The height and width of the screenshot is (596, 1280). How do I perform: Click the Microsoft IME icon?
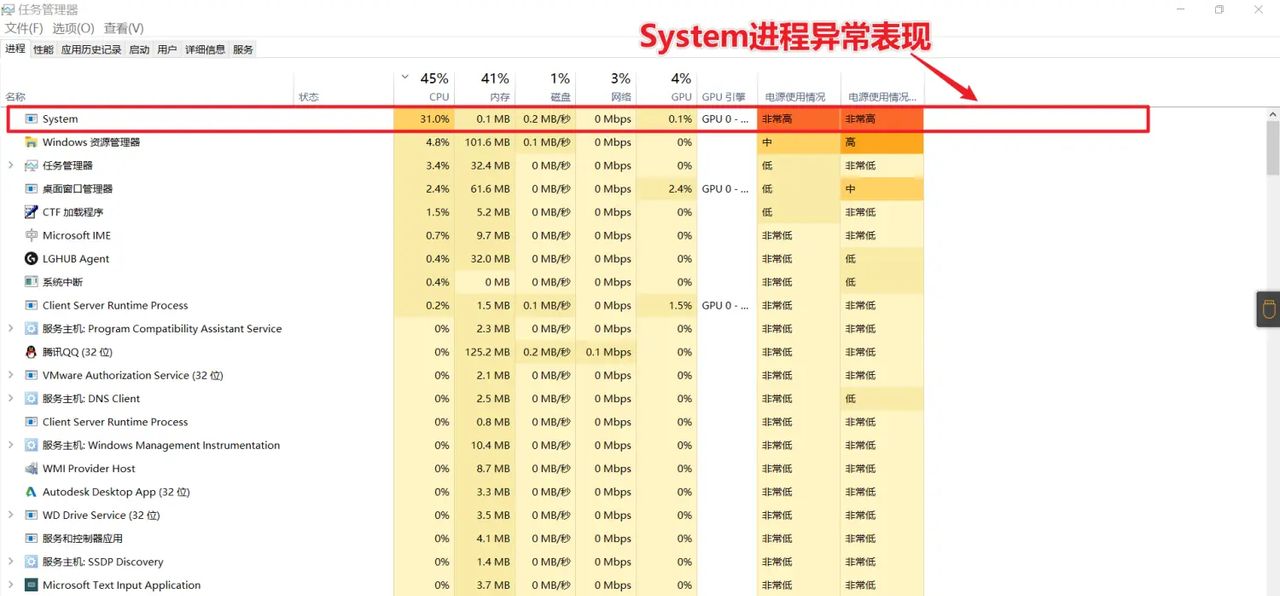pyautogui.click(x=30, y=235)
